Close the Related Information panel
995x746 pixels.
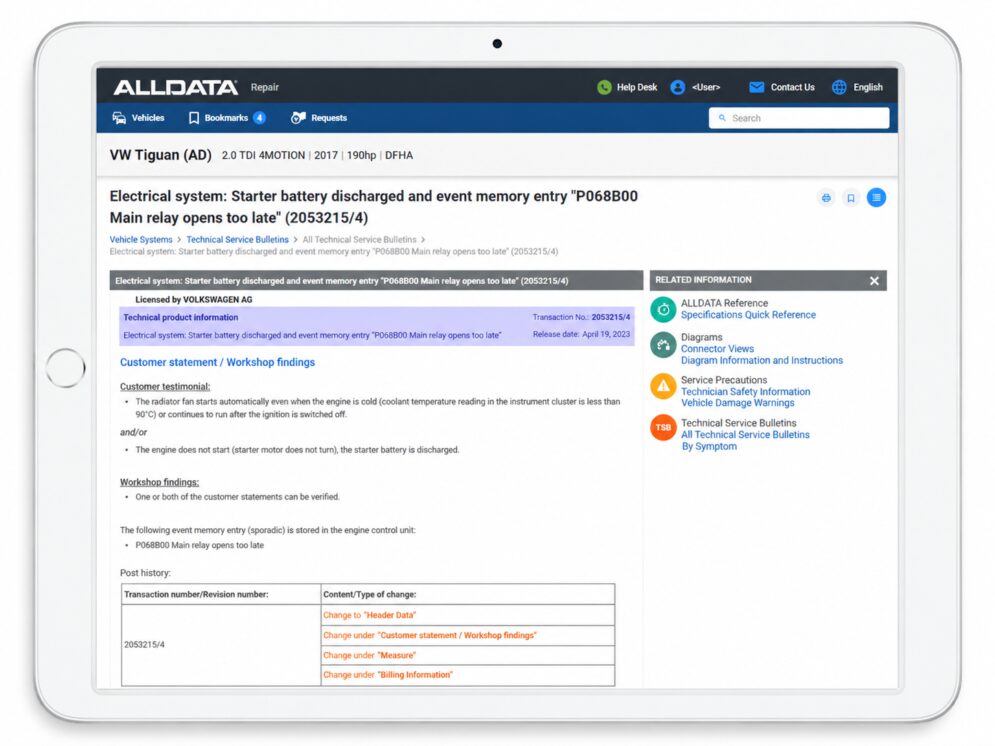click(874, 280)
